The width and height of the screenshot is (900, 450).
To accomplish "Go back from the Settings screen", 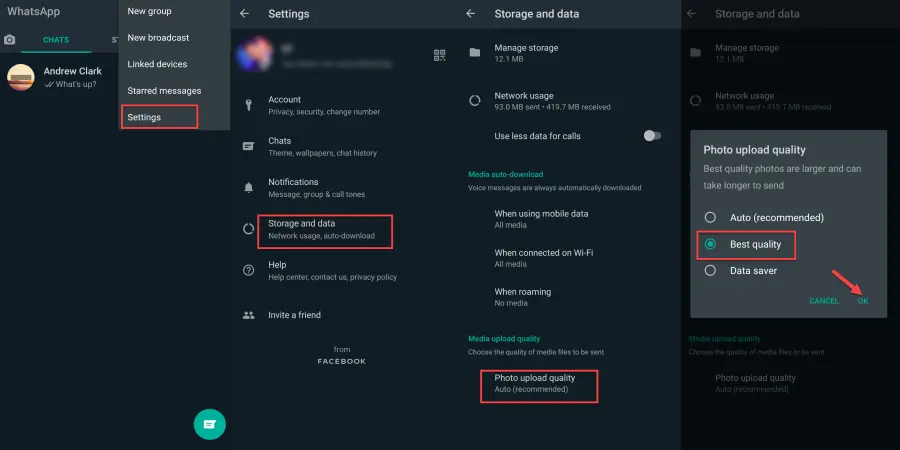I will 245,13.
